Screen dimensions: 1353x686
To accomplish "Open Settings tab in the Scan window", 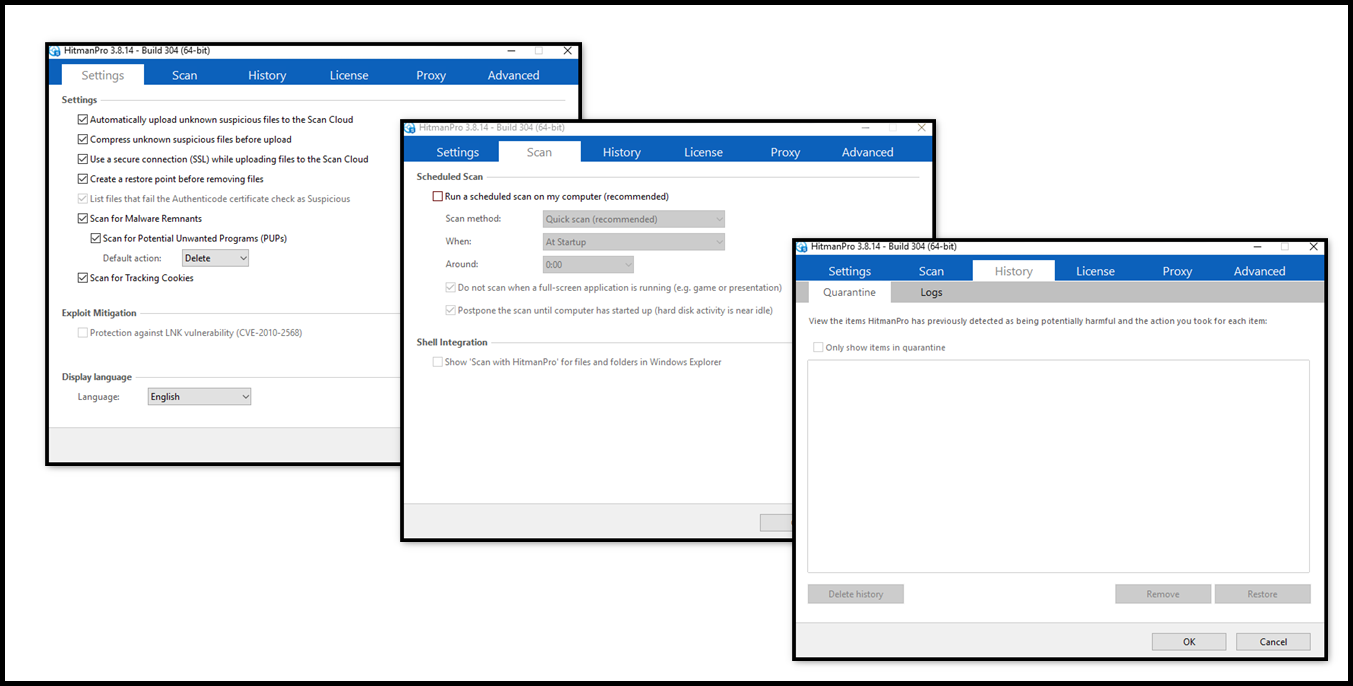I will [x=458, y=152].
